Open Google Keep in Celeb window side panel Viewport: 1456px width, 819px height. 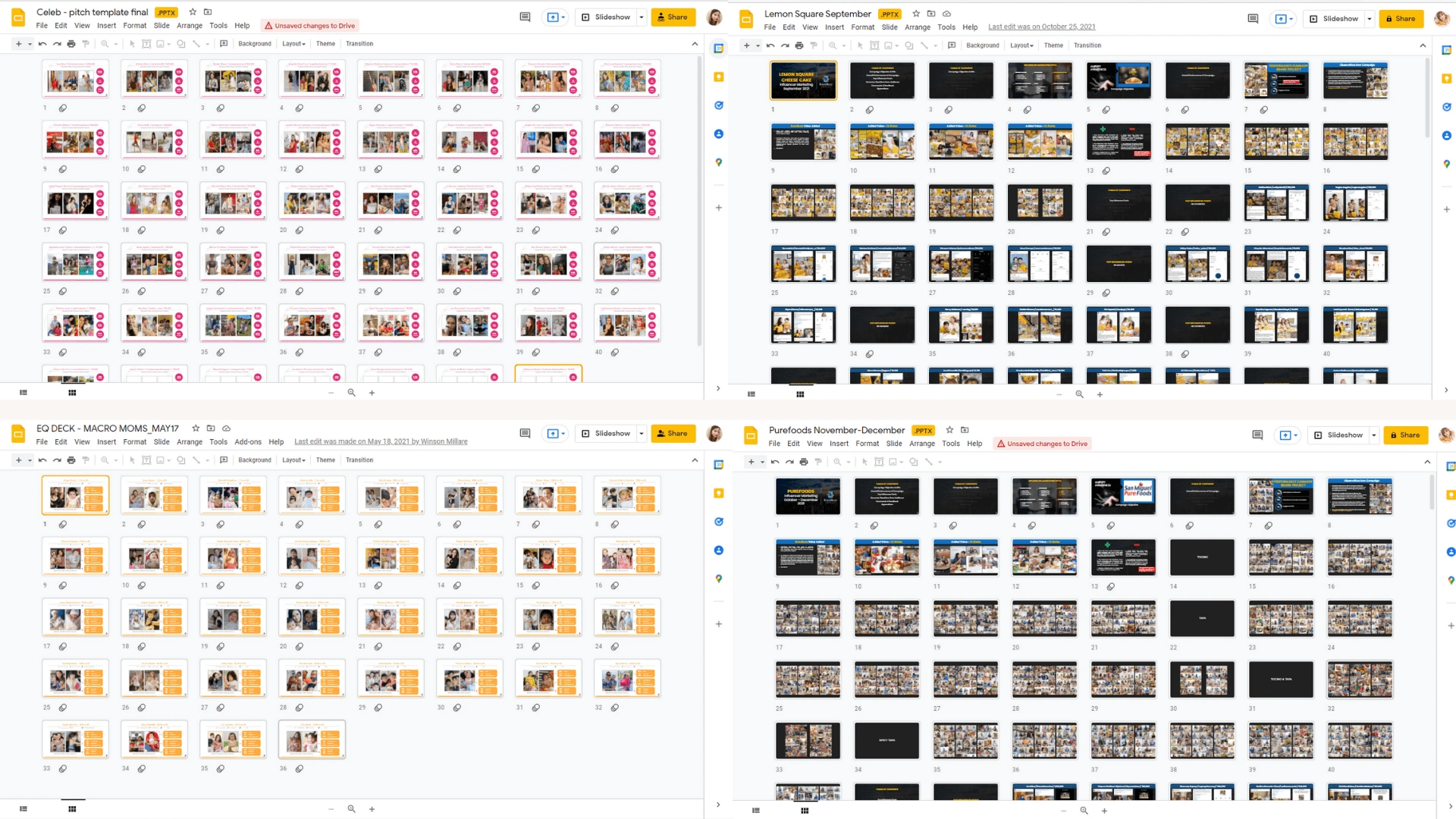click(x=719, y=77)
